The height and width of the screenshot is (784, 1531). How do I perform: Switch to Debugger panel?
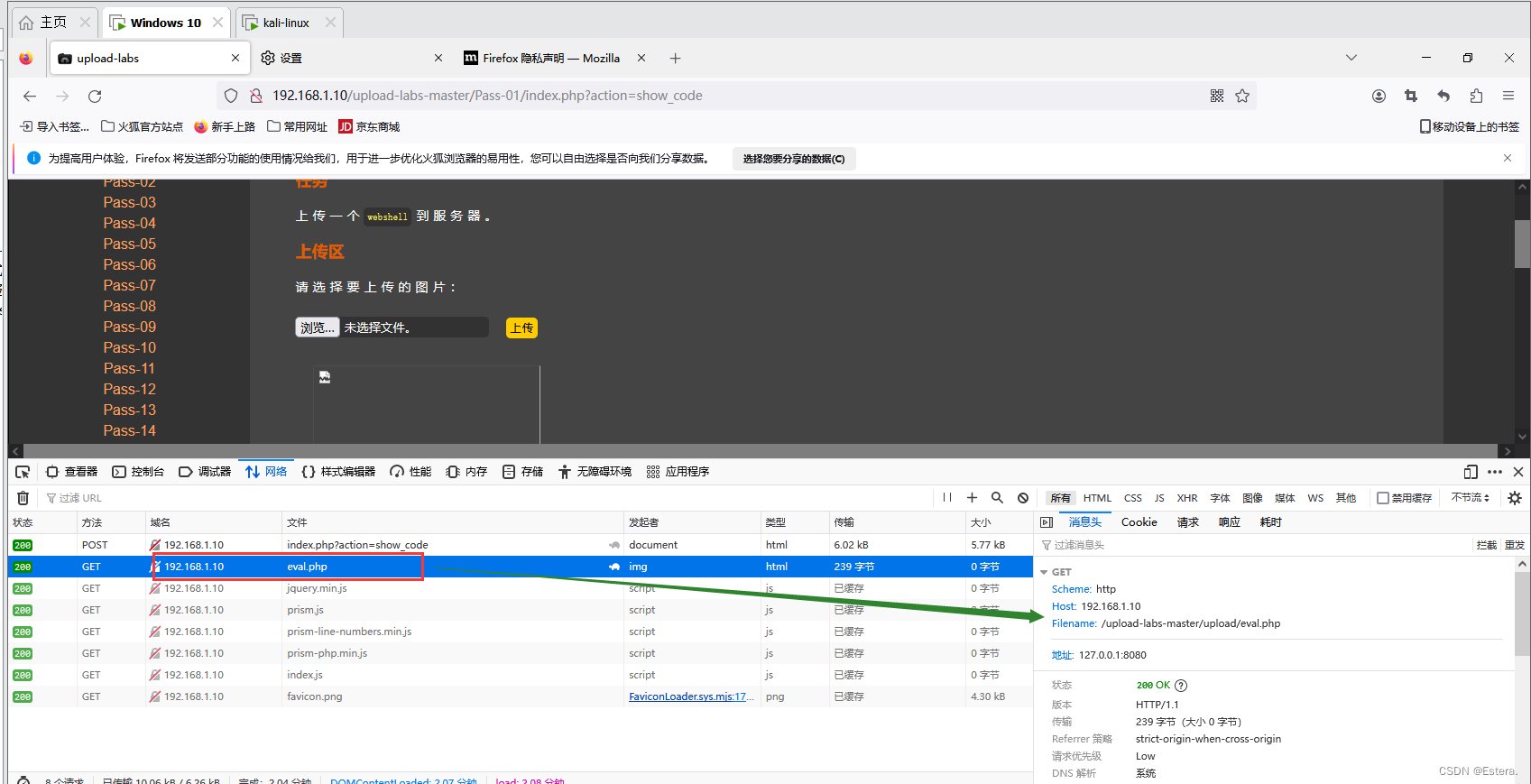pyautogui.click(x=205, y=472)
